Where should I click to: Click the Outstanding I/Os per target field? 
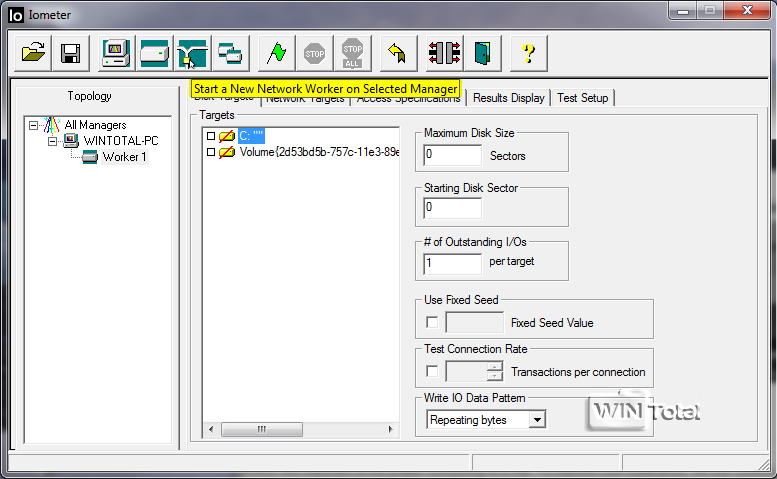452,264
